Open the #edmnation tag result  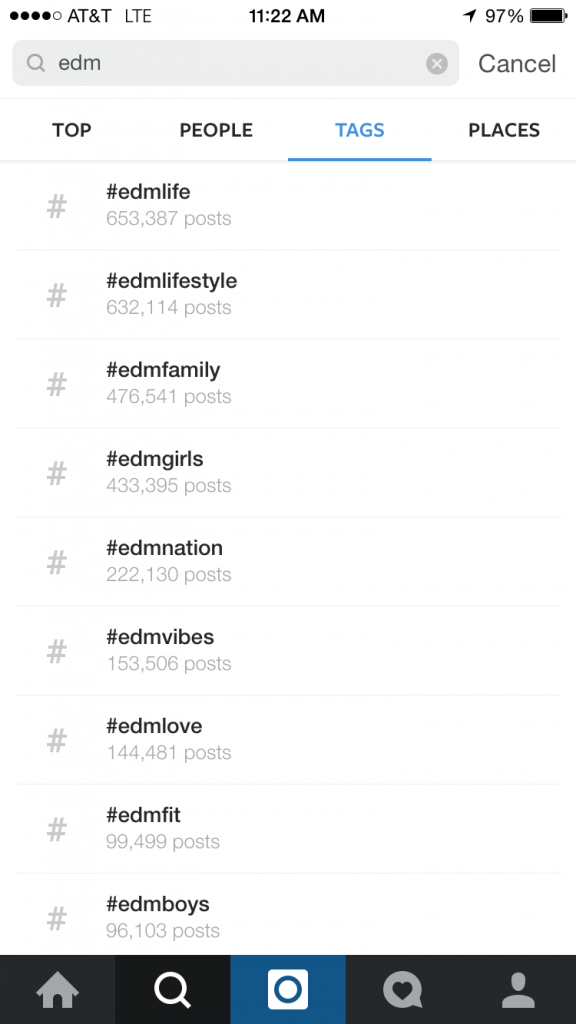288,562
